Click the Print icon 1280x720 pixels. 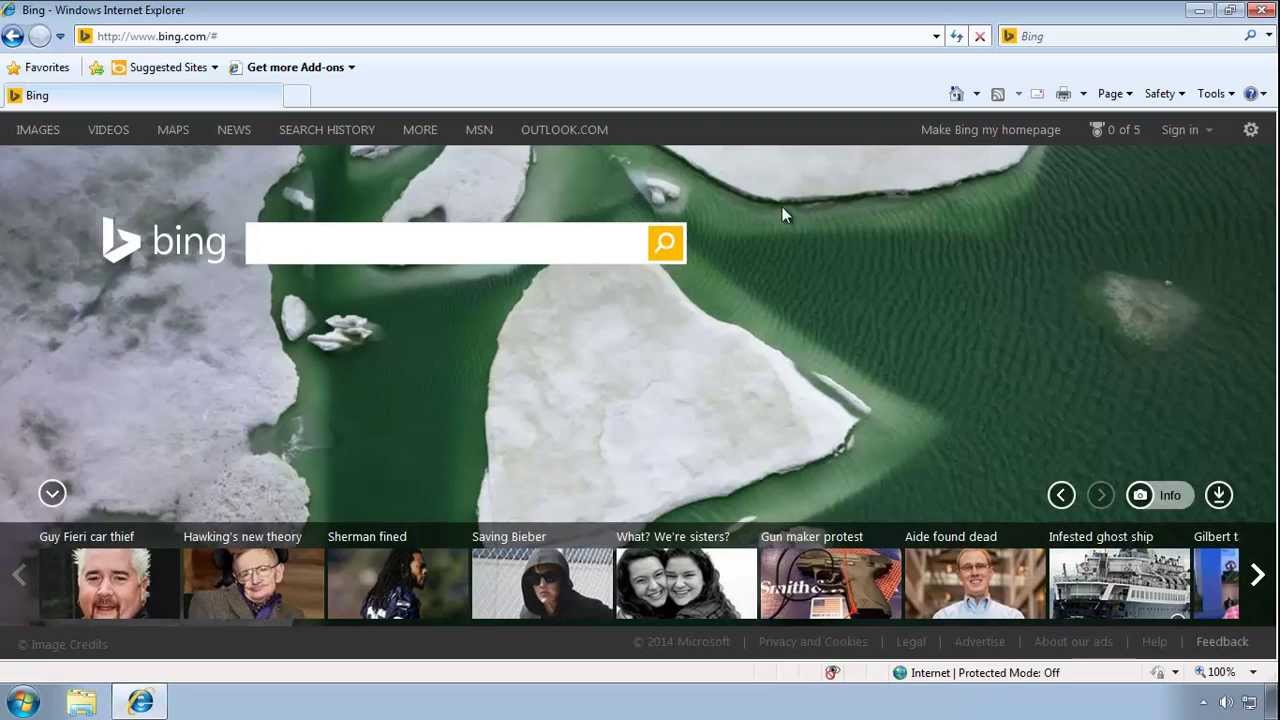point(1063,94)
